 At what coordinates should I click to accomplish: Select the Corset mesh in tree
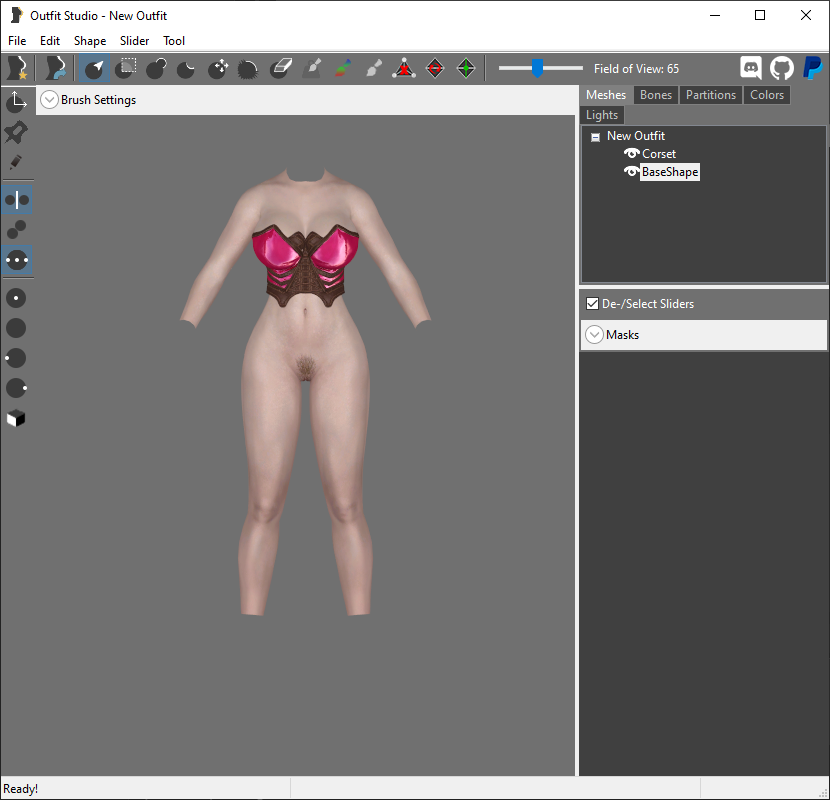pos(658,154)
